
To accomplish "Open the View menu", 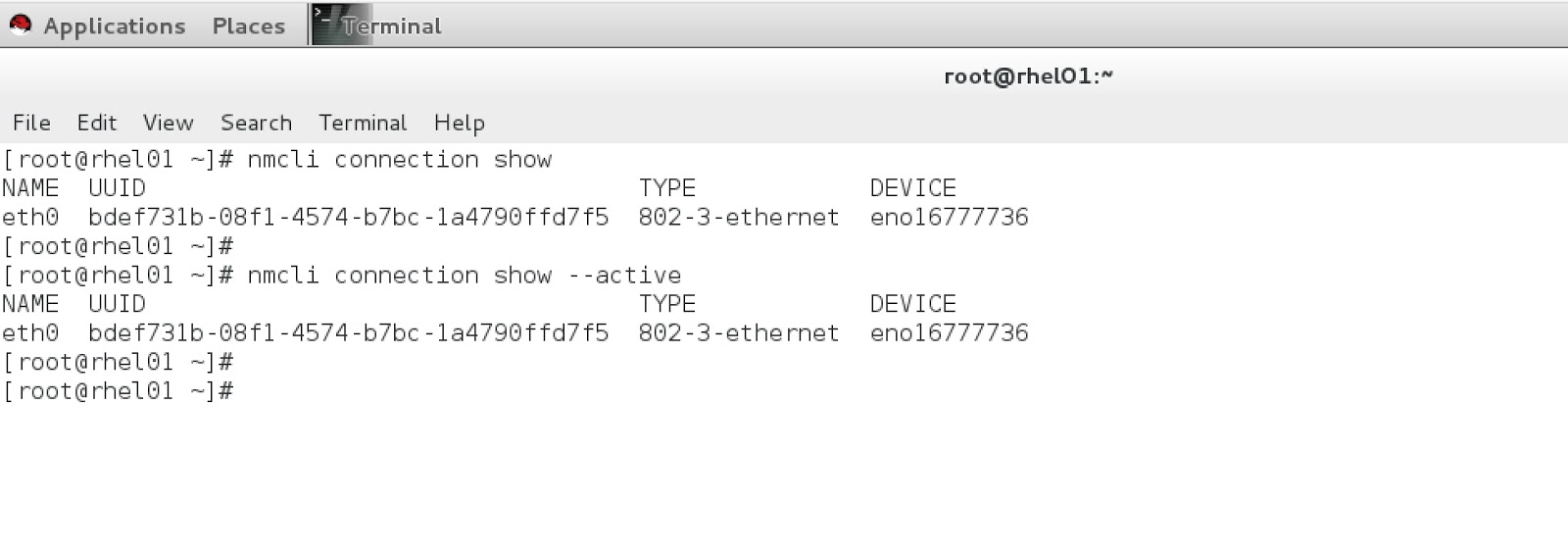I will [x=168, y=123].
